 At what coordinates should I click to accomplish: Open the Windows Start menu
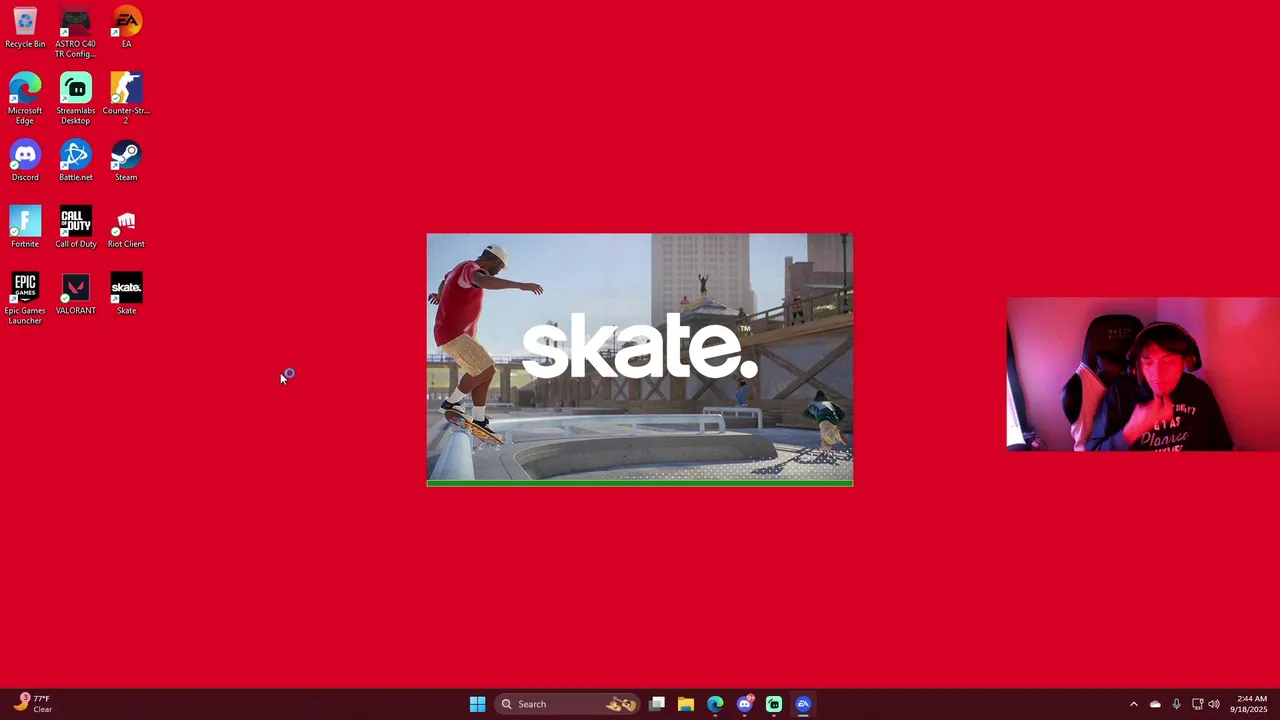pos(477,704)
